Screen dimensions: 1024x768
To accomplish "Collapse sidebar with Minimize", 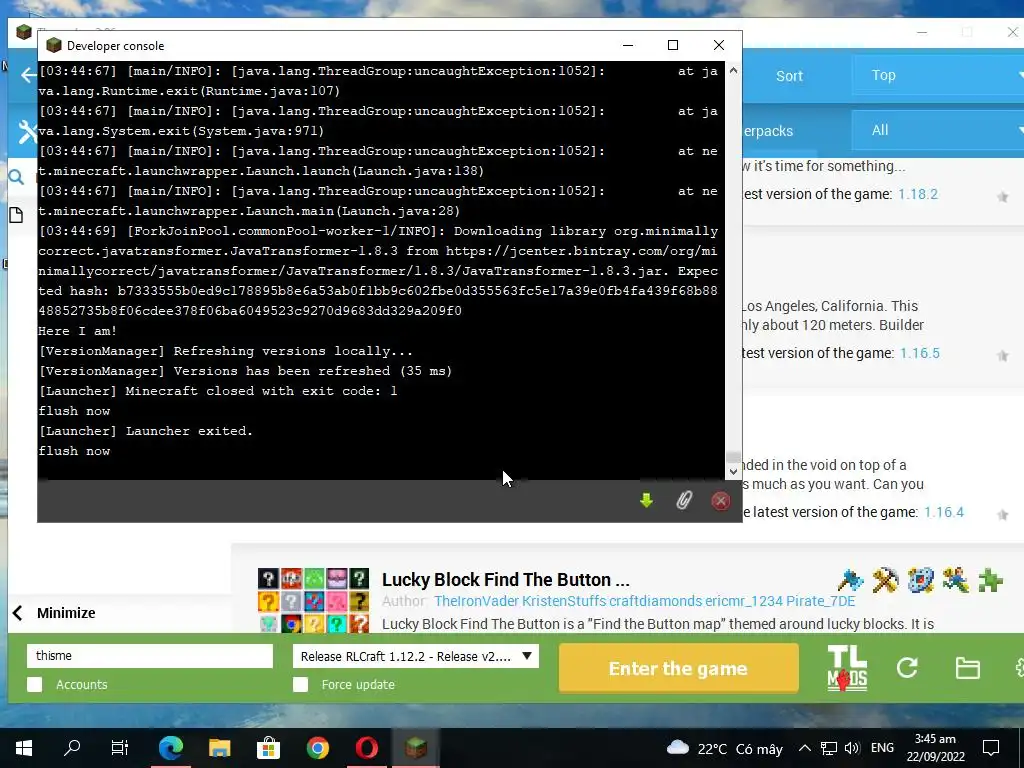I will pyautogui.click(x=54, y=613).
